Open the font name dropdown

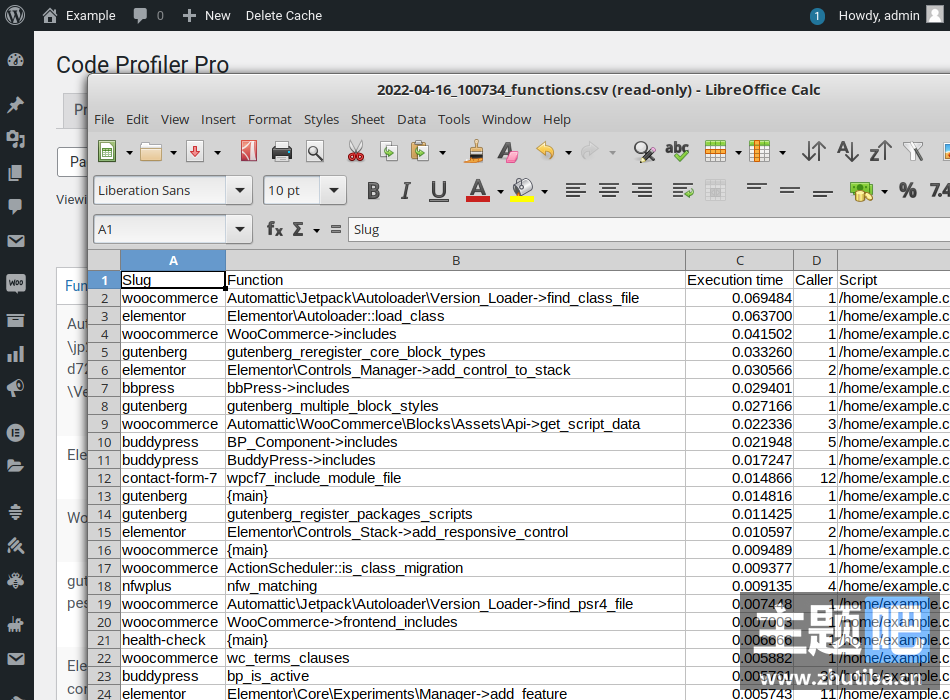[x=240, y=190]
